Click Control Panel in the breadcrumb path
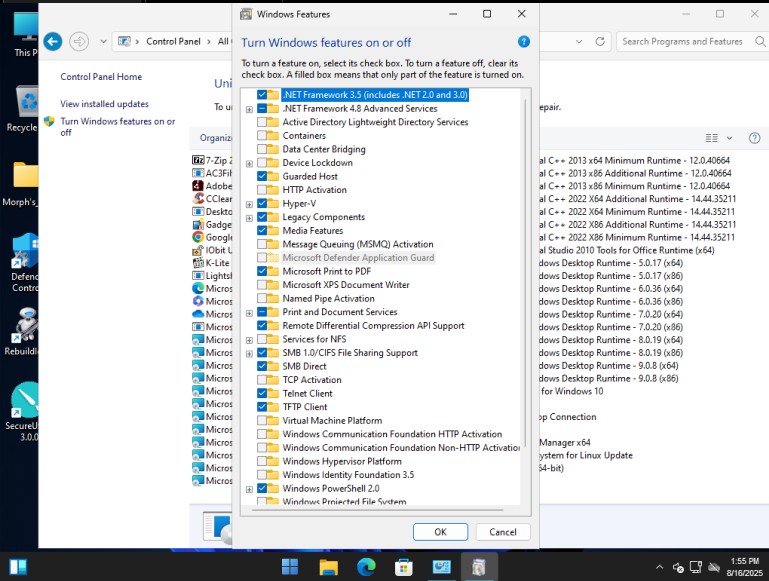The image size is (769, 581). point(173,42)
